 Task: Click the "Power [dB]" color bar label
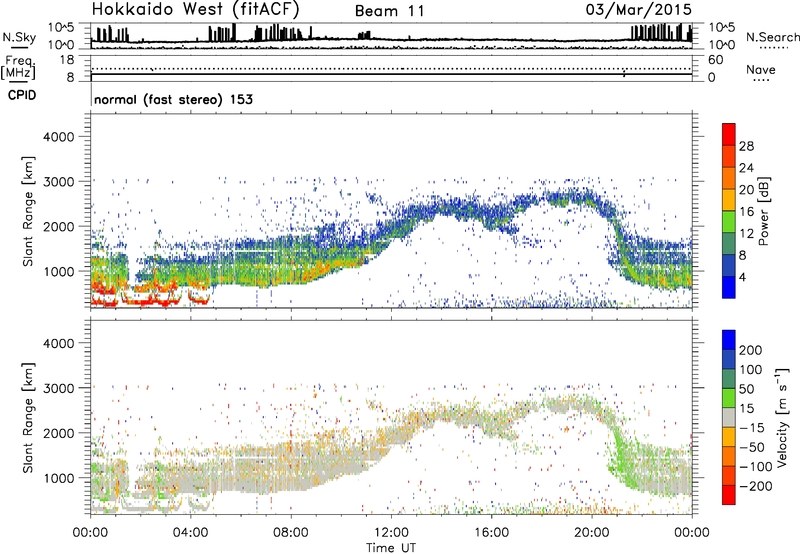click(764, 211)
